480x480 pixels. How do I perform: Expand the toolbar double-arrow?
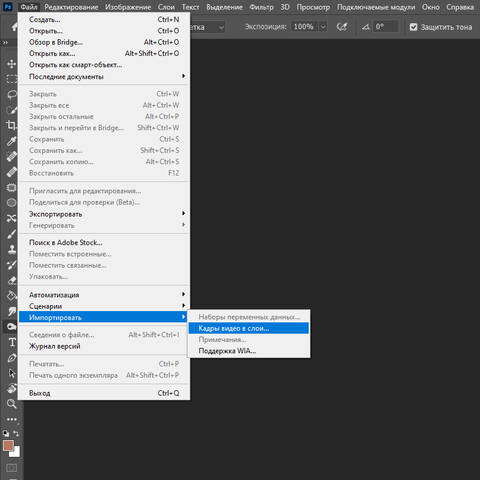[5, 43]
